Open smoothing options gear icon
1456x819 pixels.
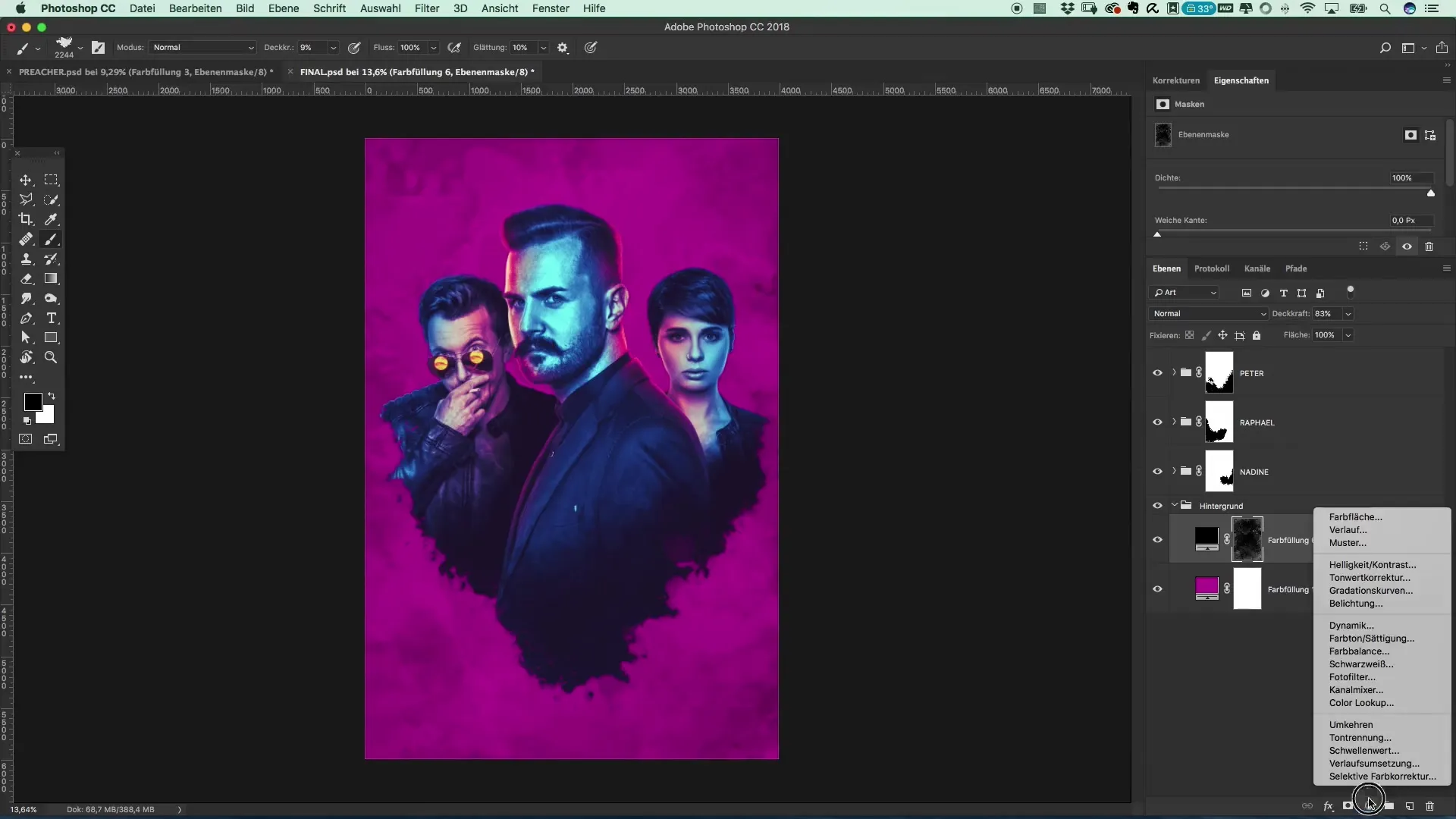click(563, 47)
